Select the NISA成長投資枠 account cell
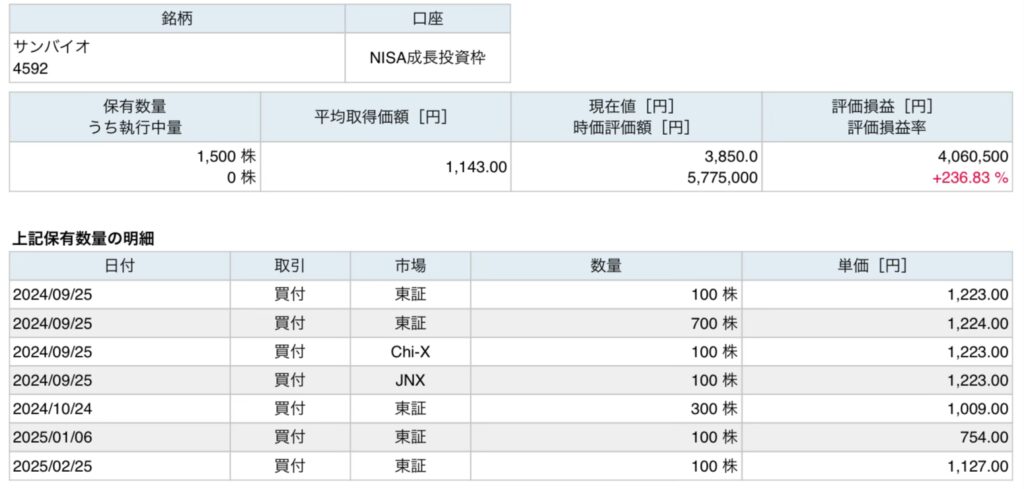The image size is (1024, 489). [427, 58]
